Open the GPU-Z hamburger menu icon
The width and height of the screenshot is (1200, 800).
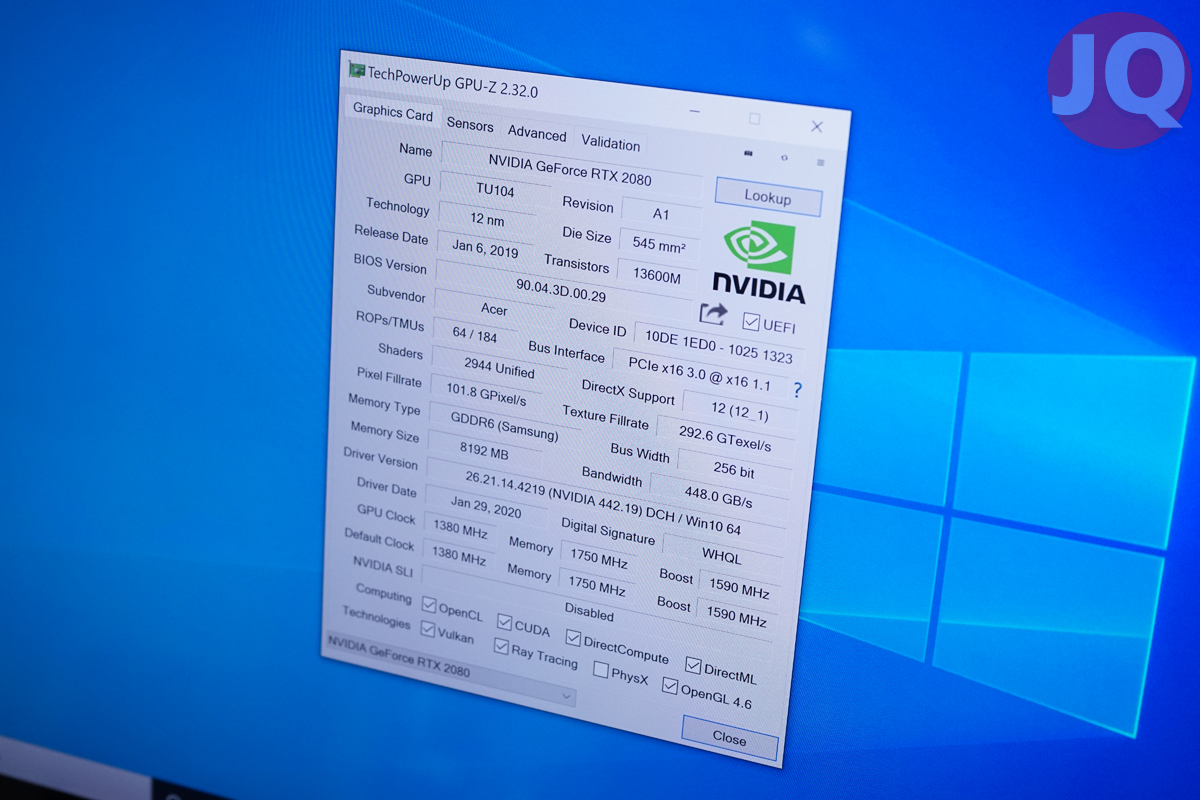pyautogui.click(x=821, y=162)
